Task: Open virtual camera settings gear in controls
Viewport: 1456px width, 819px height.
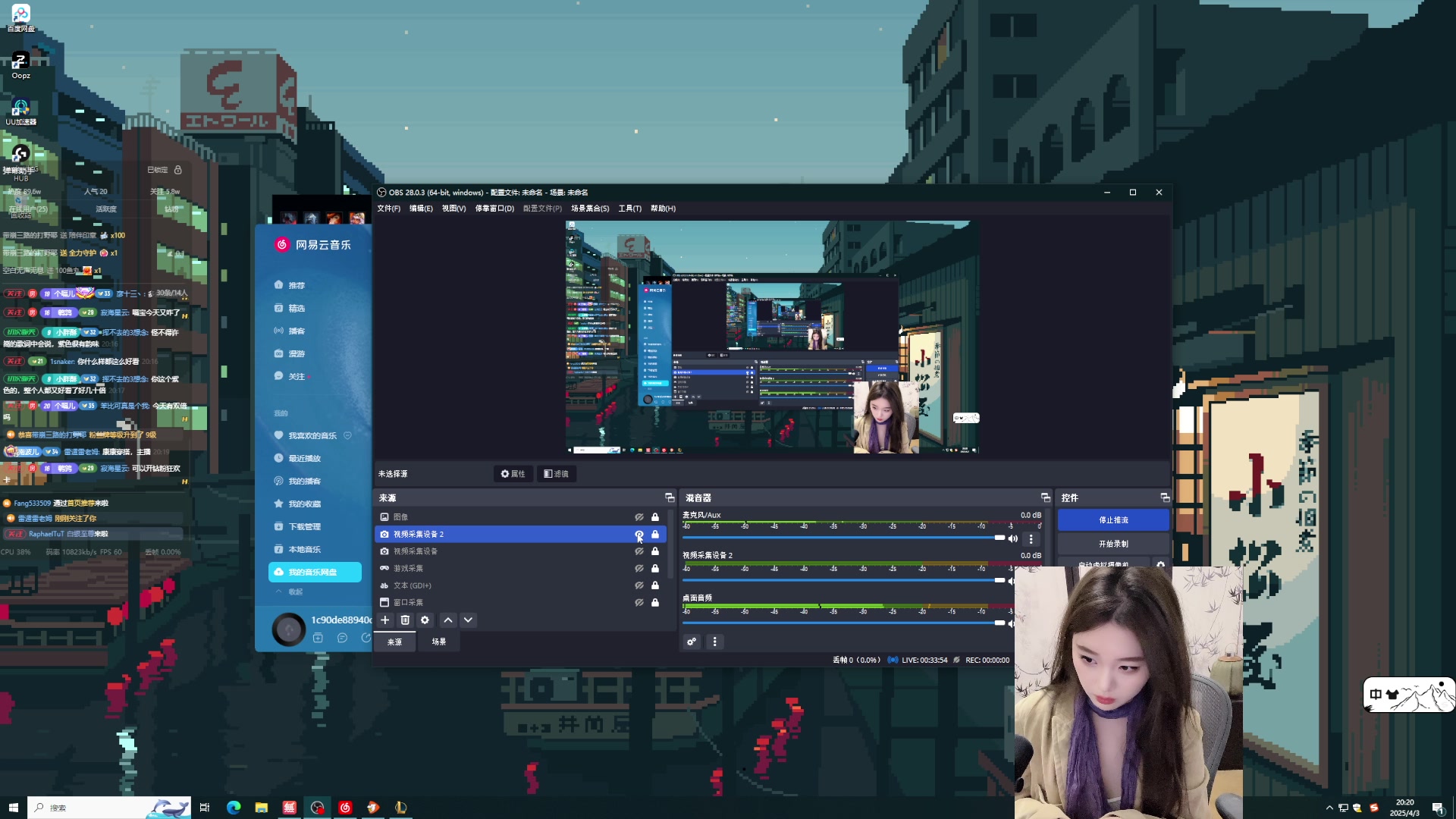Action: click(x=1160, y=564)
